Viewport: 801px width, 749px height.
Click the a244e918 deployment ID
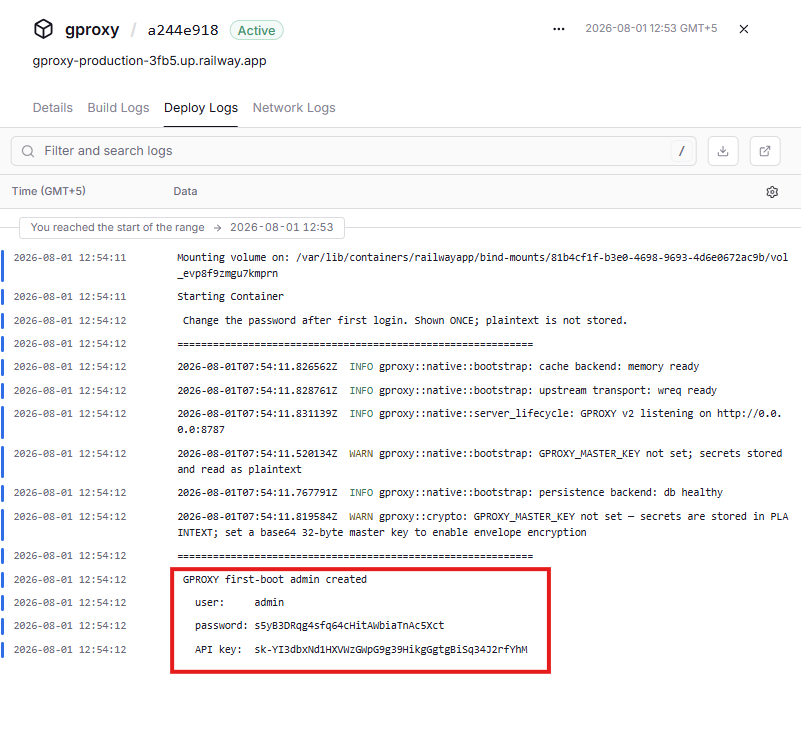coord(183,30)
